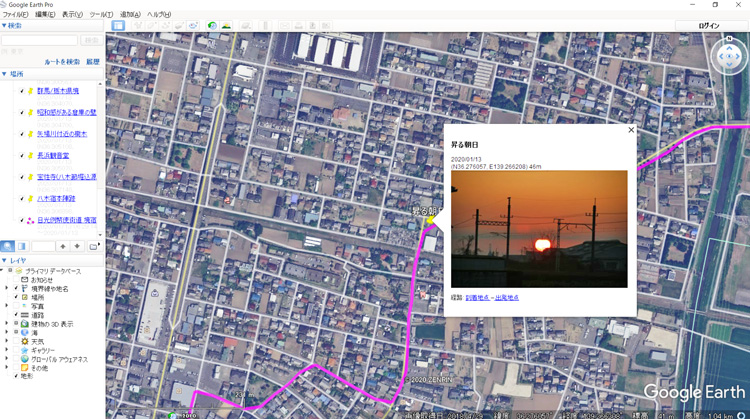Image resolution: width=750 pixels, height=419 pixels.
Task: Click the search text input field
Action: tap(39, 40)
